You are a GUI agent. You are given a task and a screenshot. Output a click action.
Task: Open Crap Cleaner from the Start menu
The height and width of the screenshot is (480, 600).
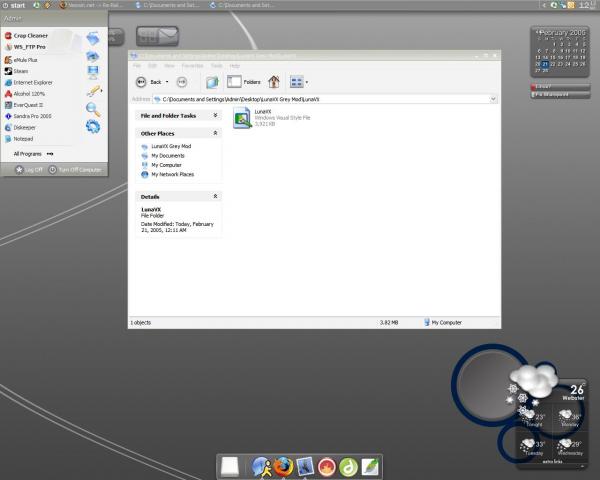(26, 36)
